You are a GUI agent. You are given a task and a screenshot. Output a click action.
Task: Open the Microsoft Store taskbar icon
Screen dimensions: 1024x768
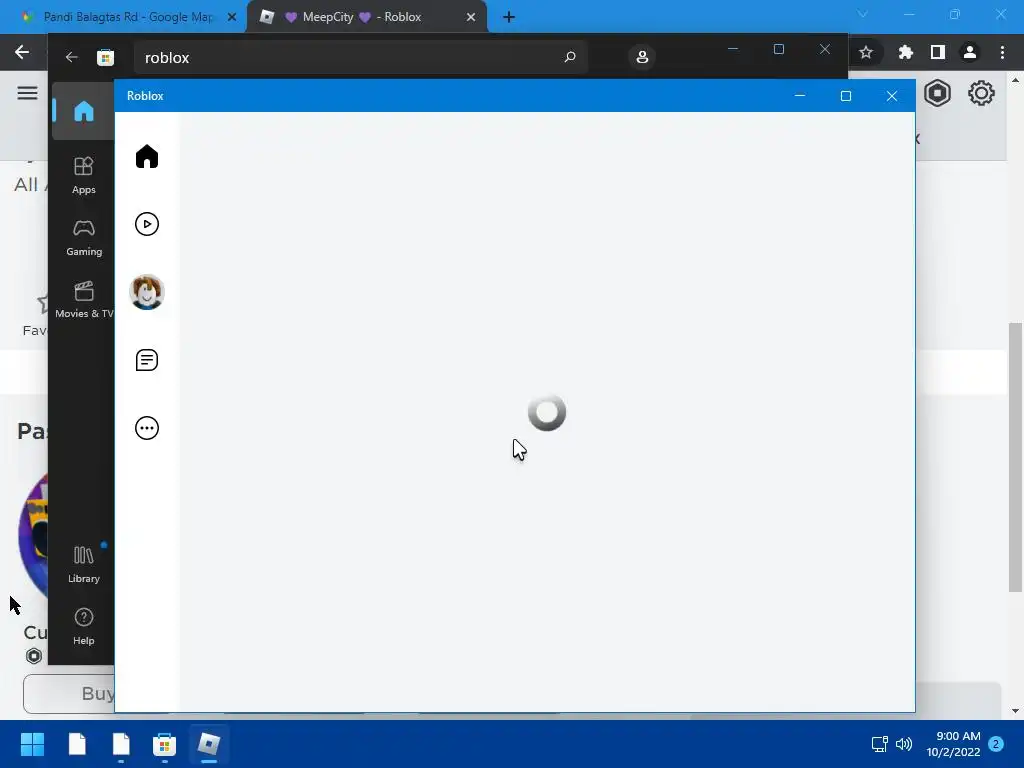coord(164,744)
